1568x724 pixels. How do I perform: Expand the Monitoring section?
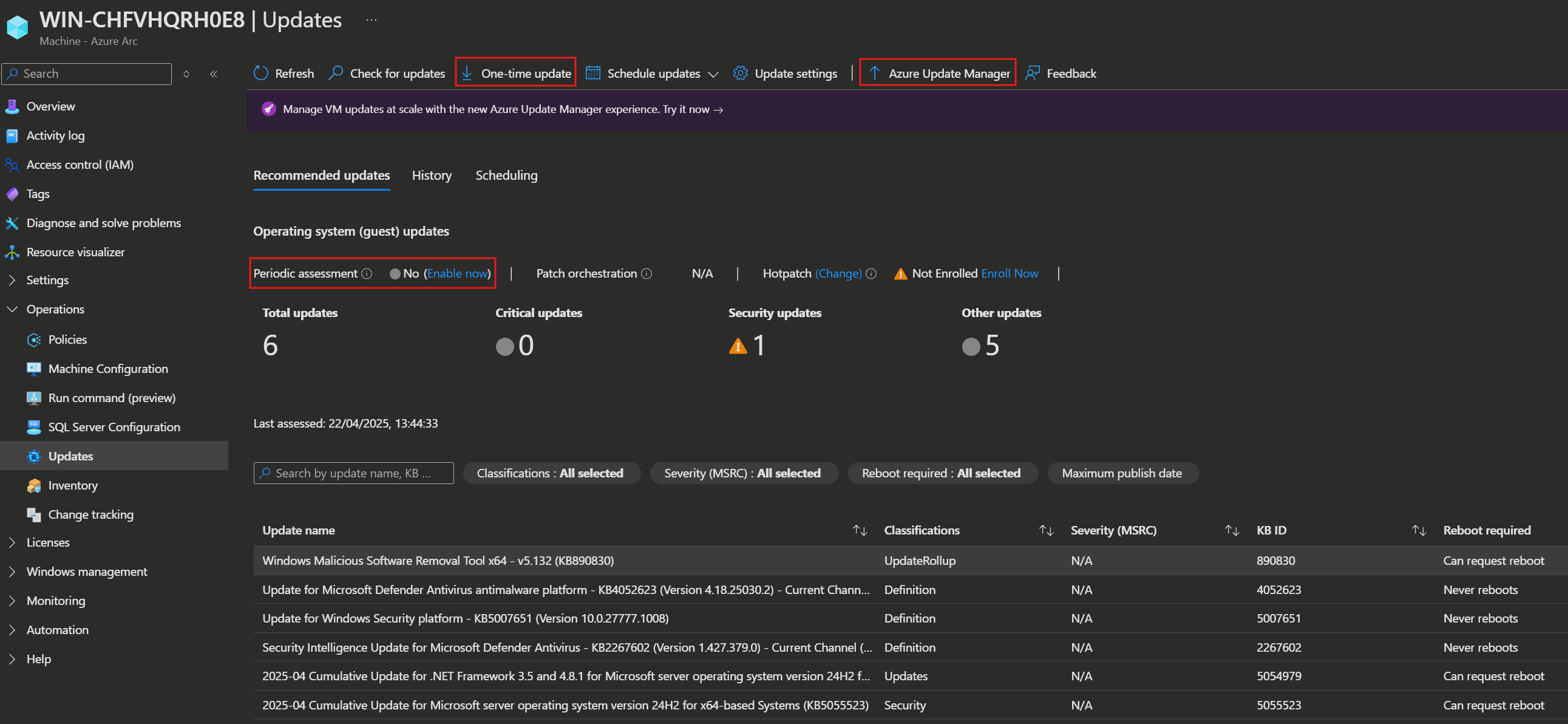coord(12,601)
